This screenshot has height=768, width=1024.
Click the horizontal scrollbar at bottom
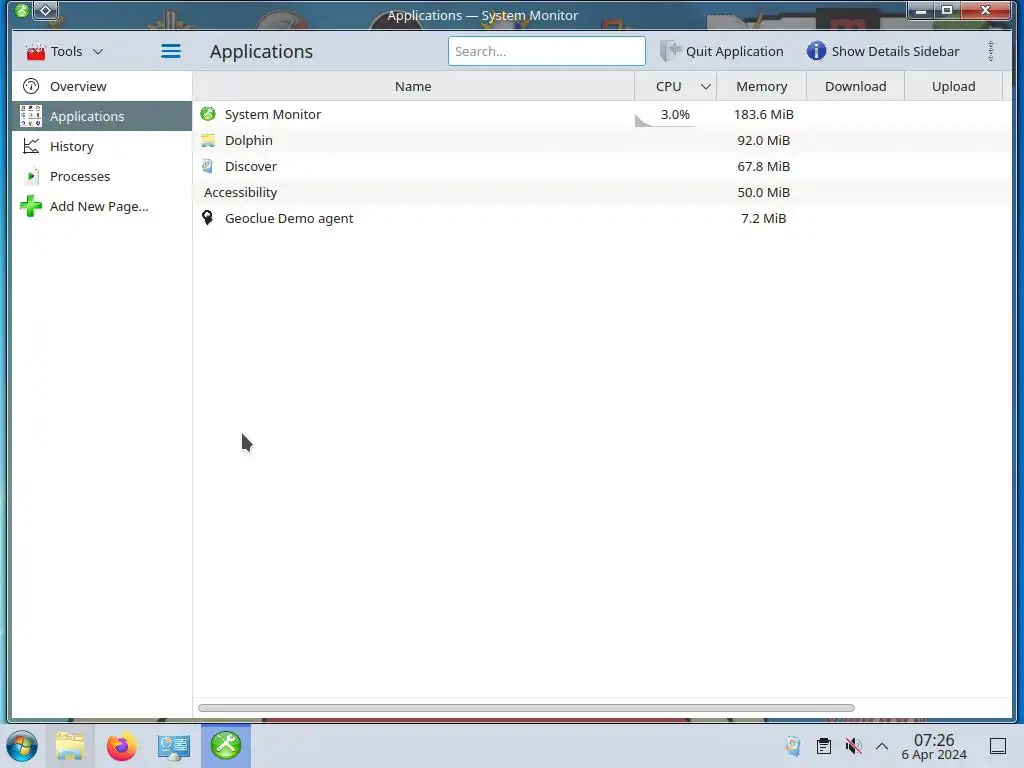(x=526, y=708)
